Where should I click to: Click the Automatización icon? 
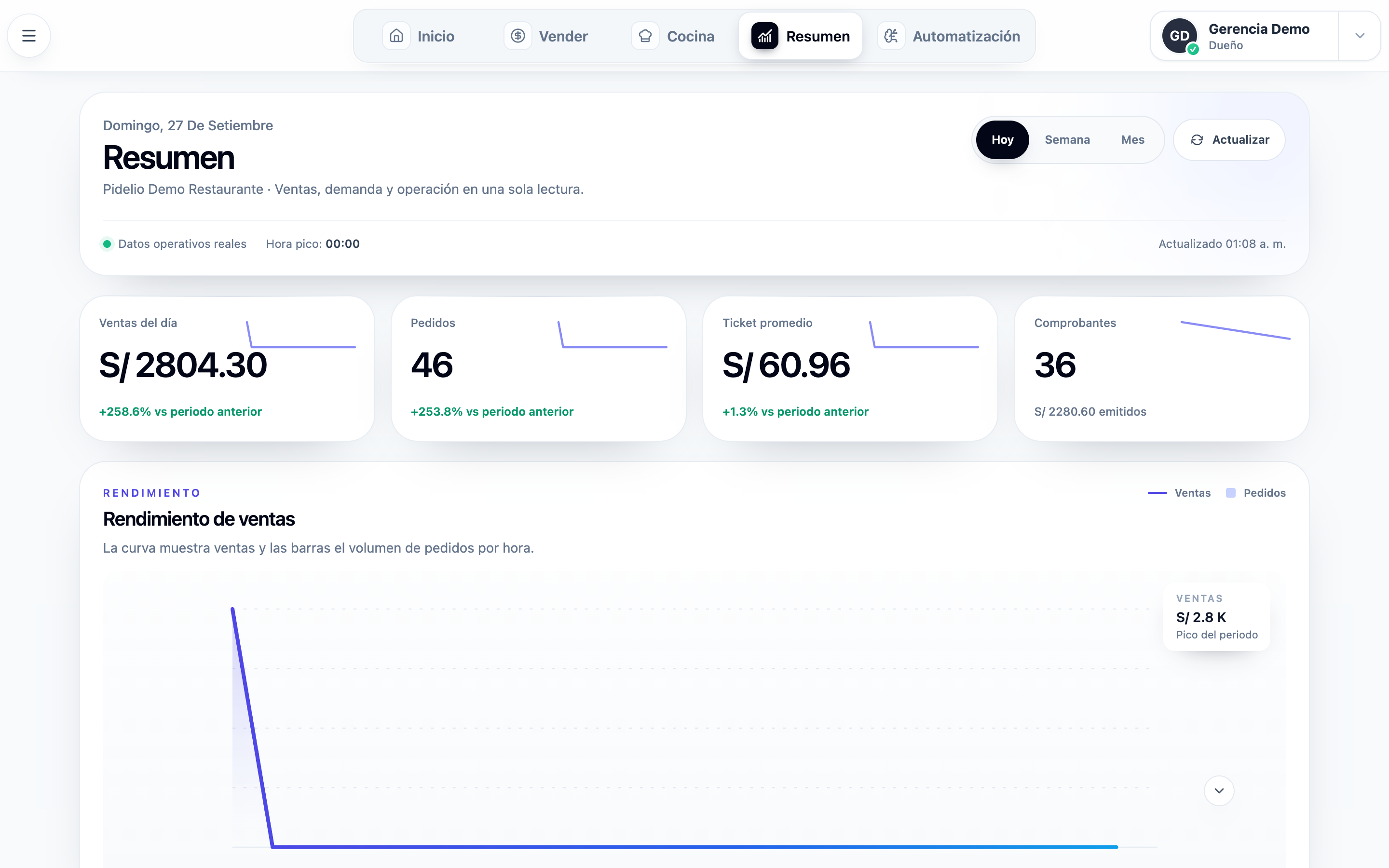(x=891, y=36)
